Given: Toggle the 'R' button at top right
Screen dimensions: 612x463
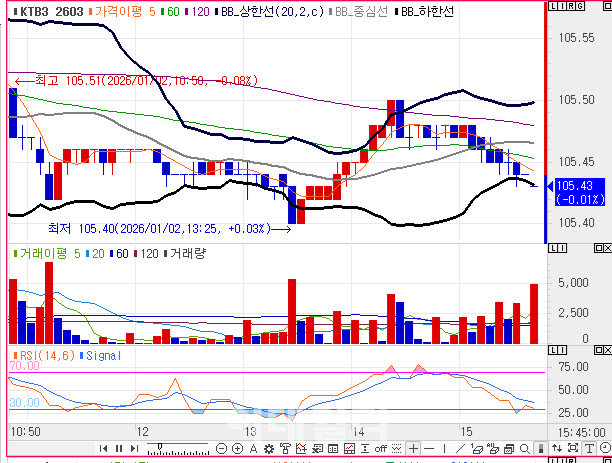Looking at the screenshot, I should click(570, 8).
